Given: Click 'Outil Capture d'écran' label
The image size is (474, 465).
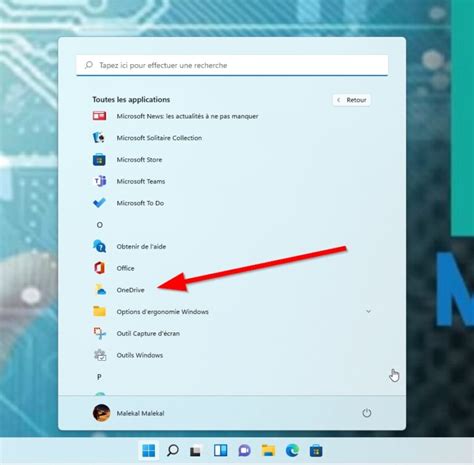Looking at the screenshot, I should coord(148,333).
